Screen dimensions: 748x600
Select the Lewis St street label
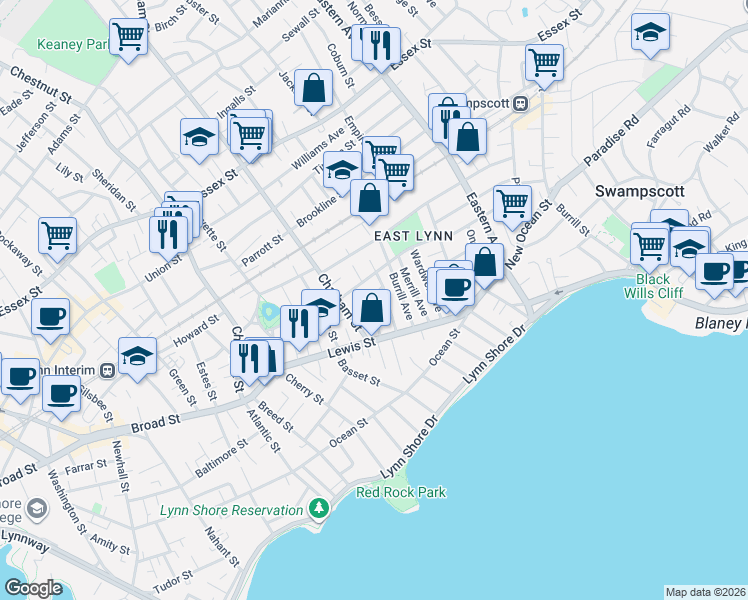[x=352, y=346]
